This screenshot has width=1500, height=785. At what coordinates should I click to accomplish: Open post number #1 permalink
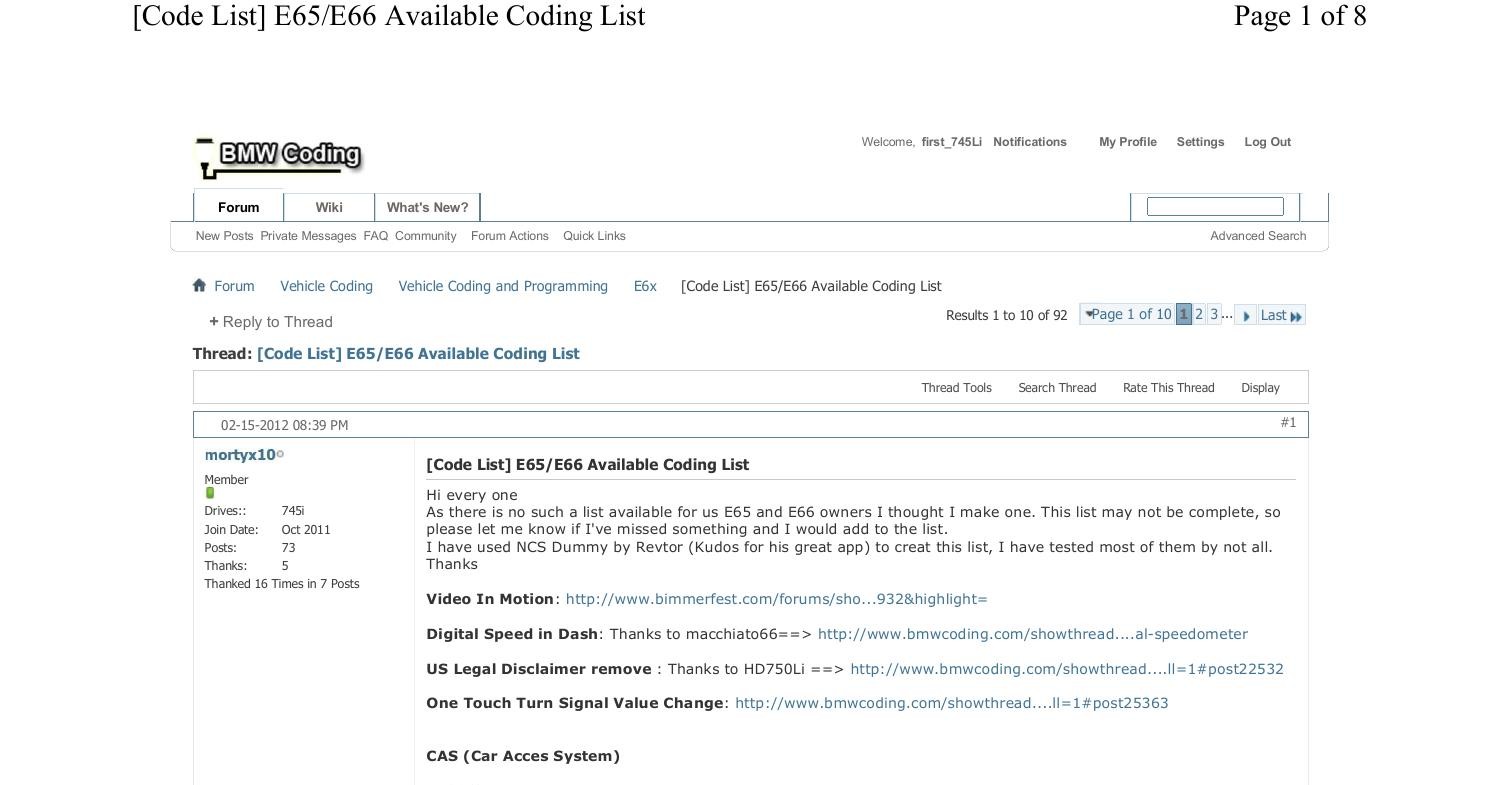(1288, 423)
